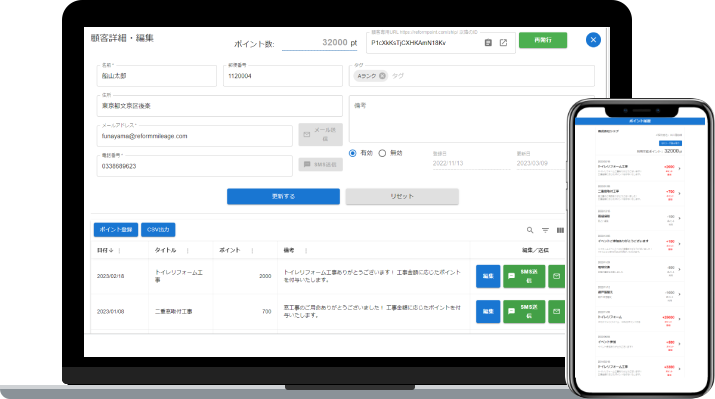Click the grey メール送信 button
The width and height of the screenshot is (715, 399).
pyautogui.click(x=321, y=135)
